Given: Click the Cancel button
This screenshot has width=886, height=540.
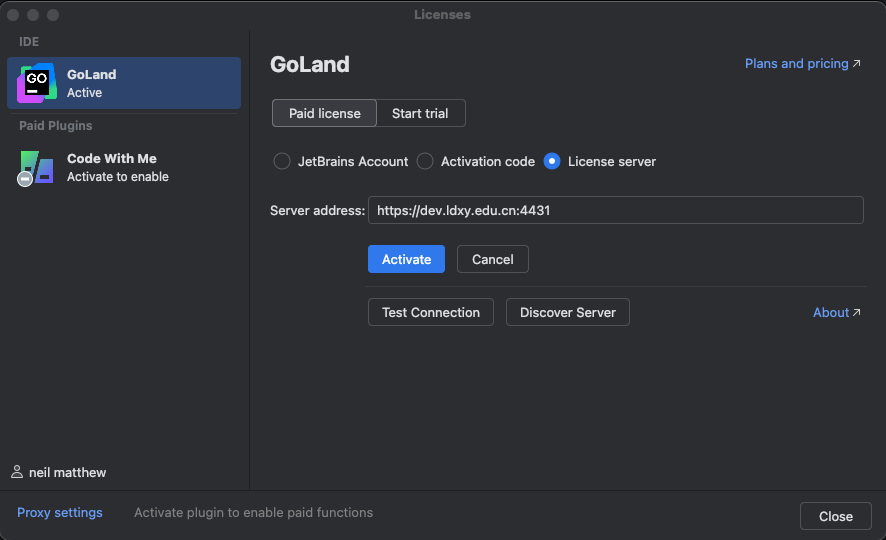Looking at the screenshot, I should 492,259.
